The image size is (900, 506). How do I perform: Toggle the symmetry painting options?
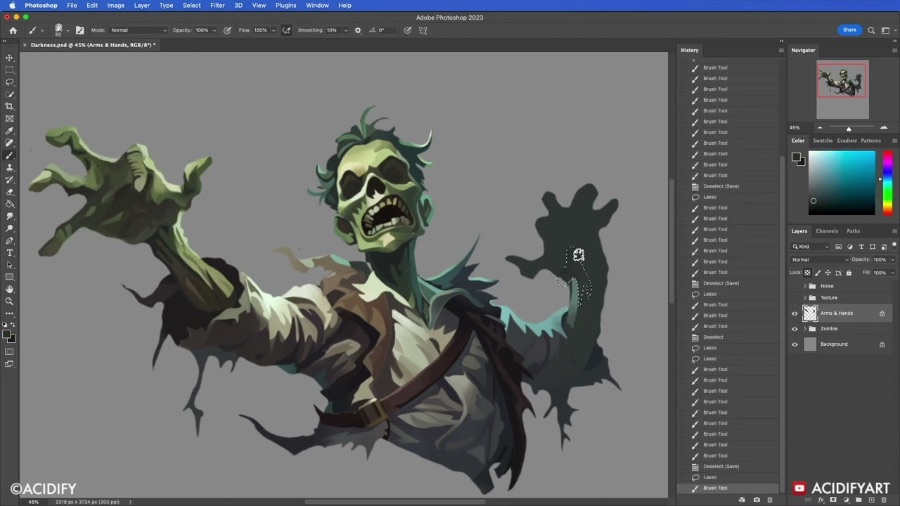coord(423,30)
